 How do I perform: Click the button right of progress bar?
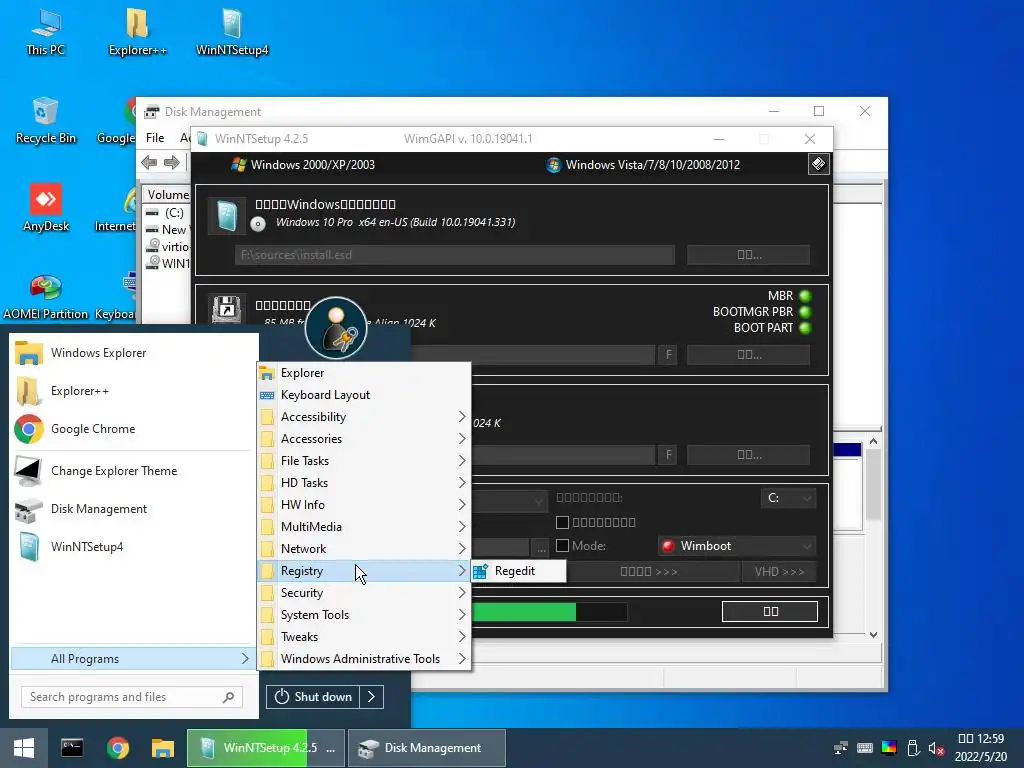pos(770,611)
